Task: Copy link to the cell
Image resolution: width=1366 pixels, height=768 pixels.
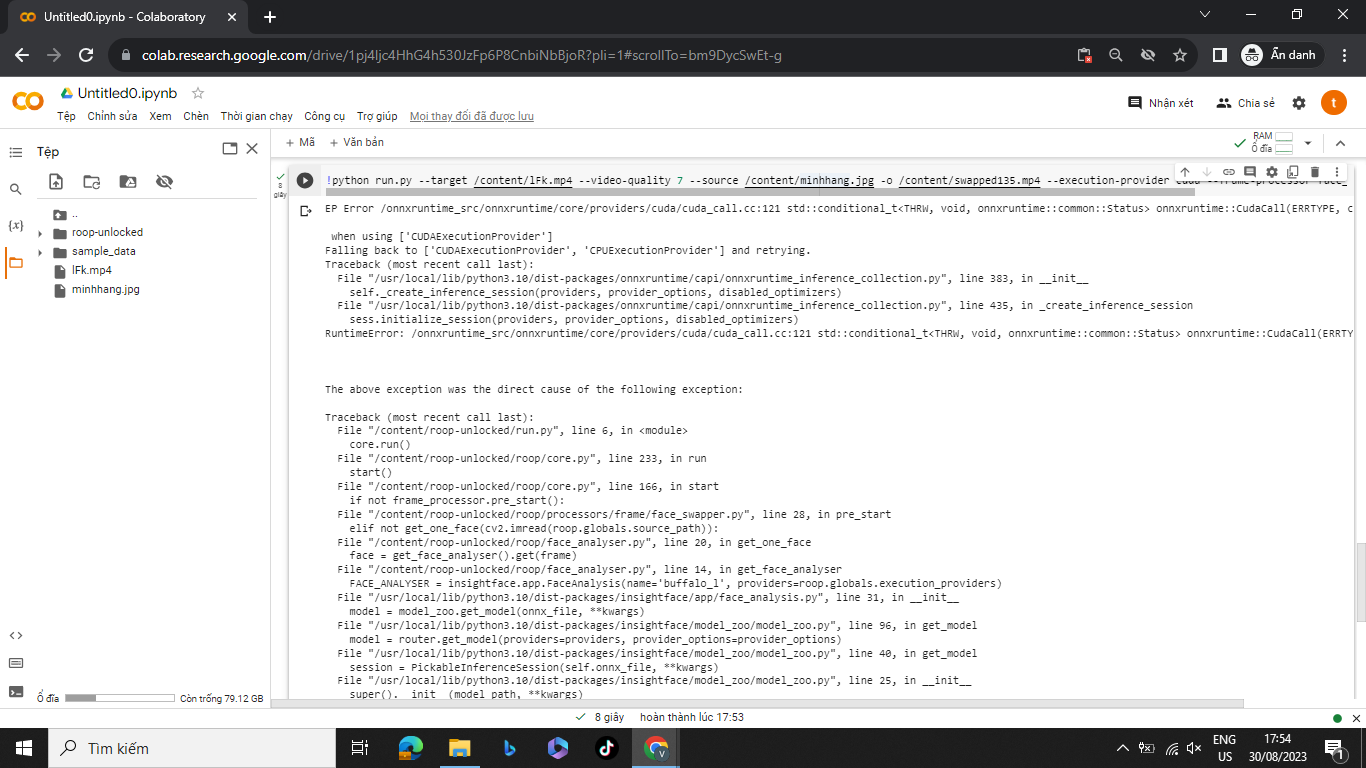Action: [x=1229, y=173]
